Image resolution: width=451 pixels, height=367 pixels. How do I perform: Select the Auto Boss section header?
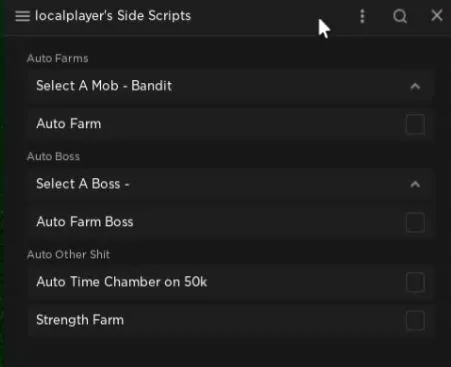tap(53, 156)
